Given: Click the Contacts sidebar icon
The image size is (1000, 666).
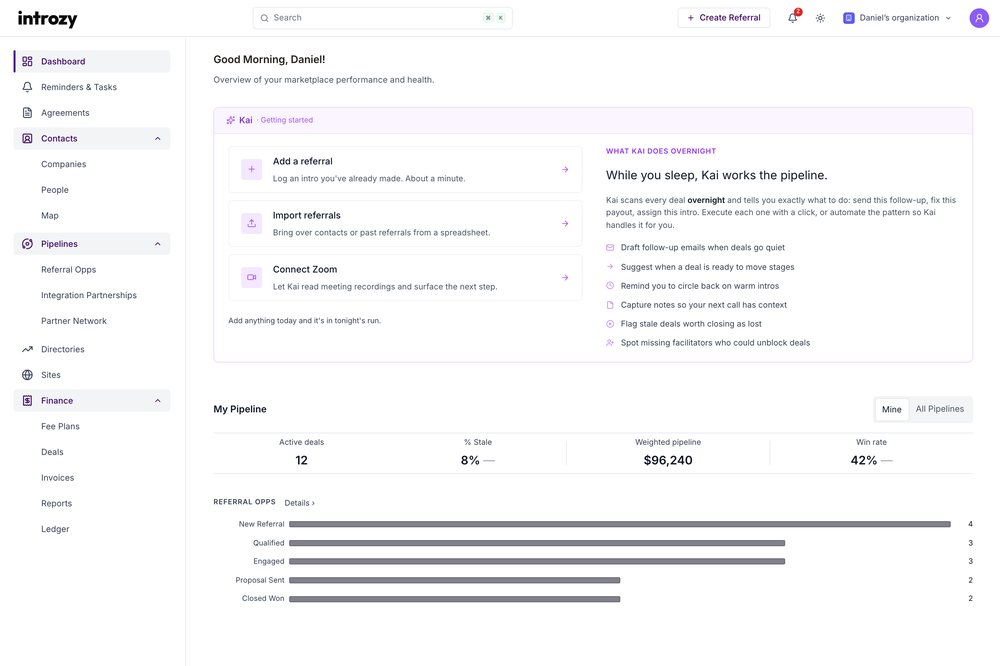Looking at the screenshot, I should pyautogui.click(x=27, y=138).
